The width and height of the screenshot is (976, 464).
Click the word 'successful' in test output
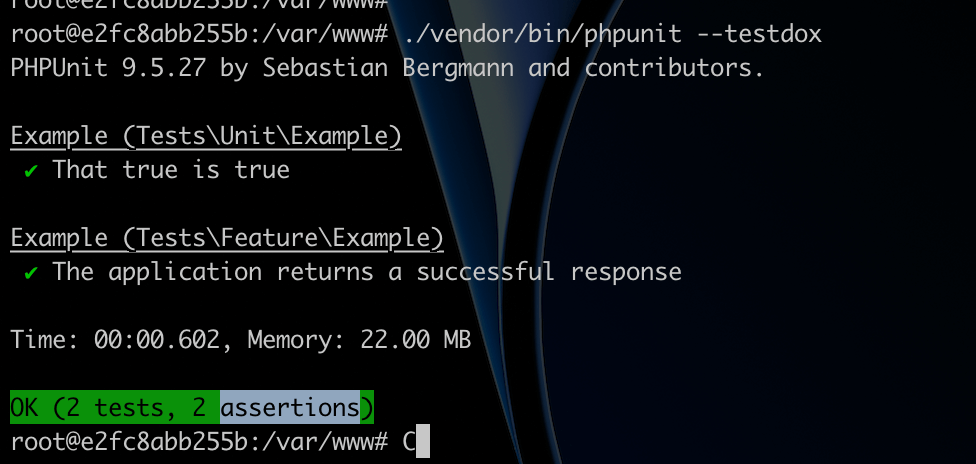pyautogui.click(x=485, y=272)
